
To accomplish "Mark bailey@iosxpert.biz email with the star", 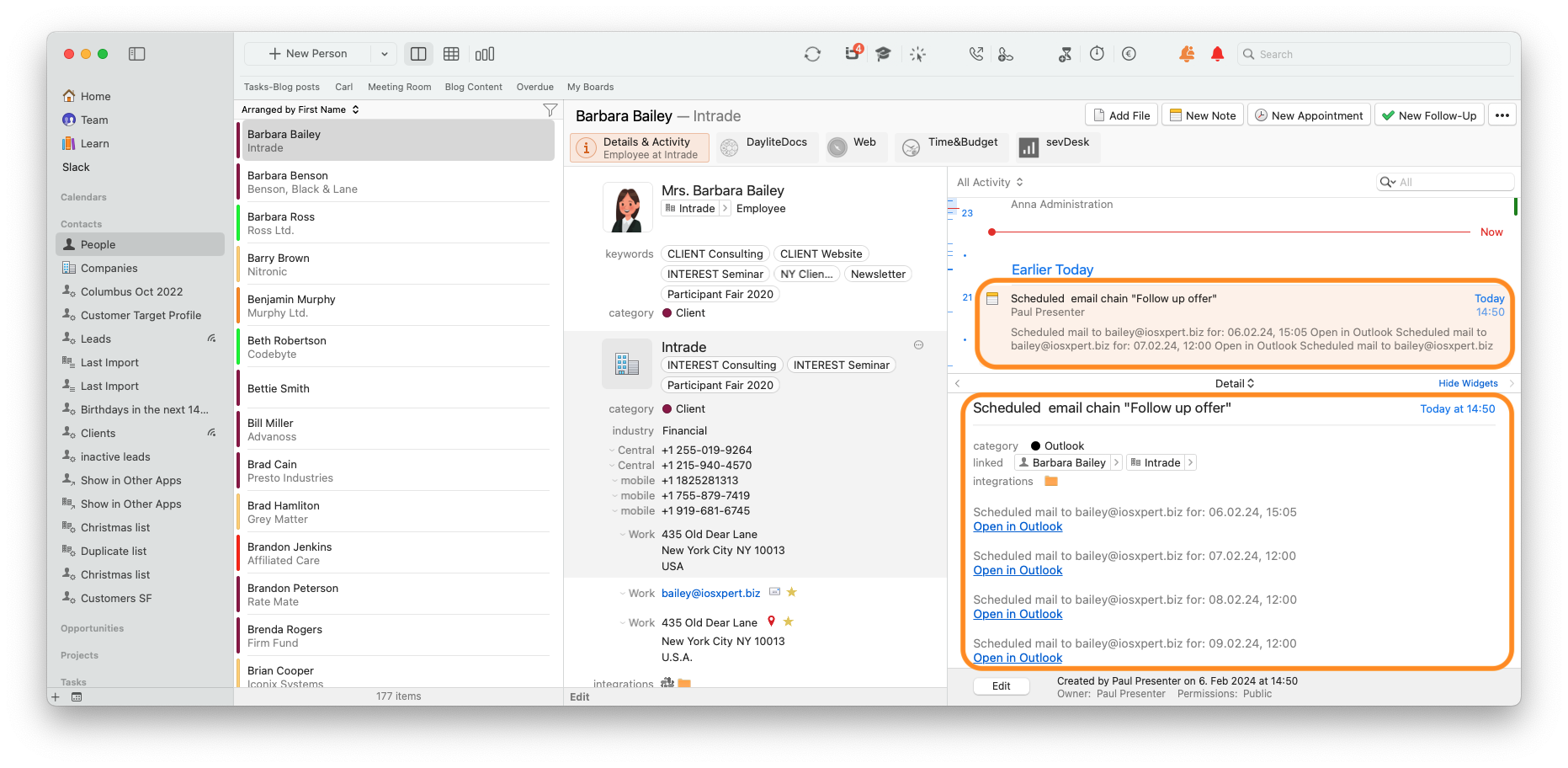I will tap(791, 592).
